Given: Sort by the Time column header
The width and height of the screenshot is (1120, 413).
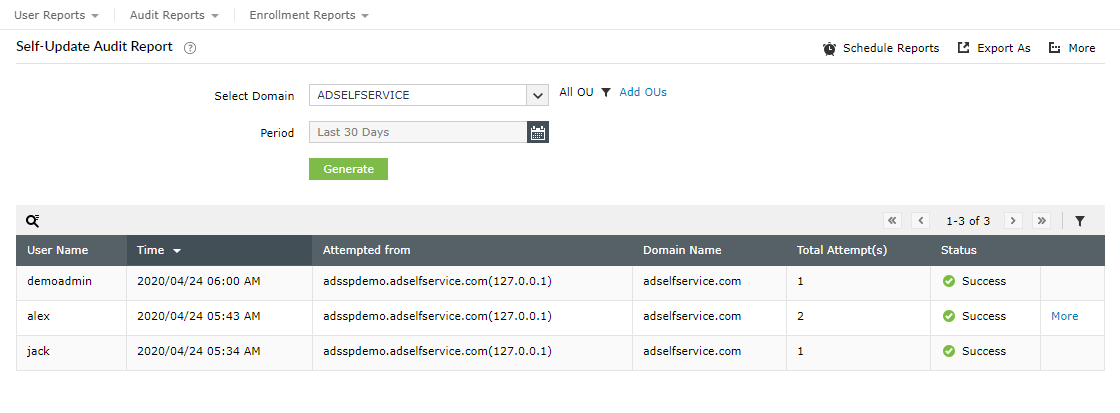Looking at the screenshot, I should pos(159,250).
